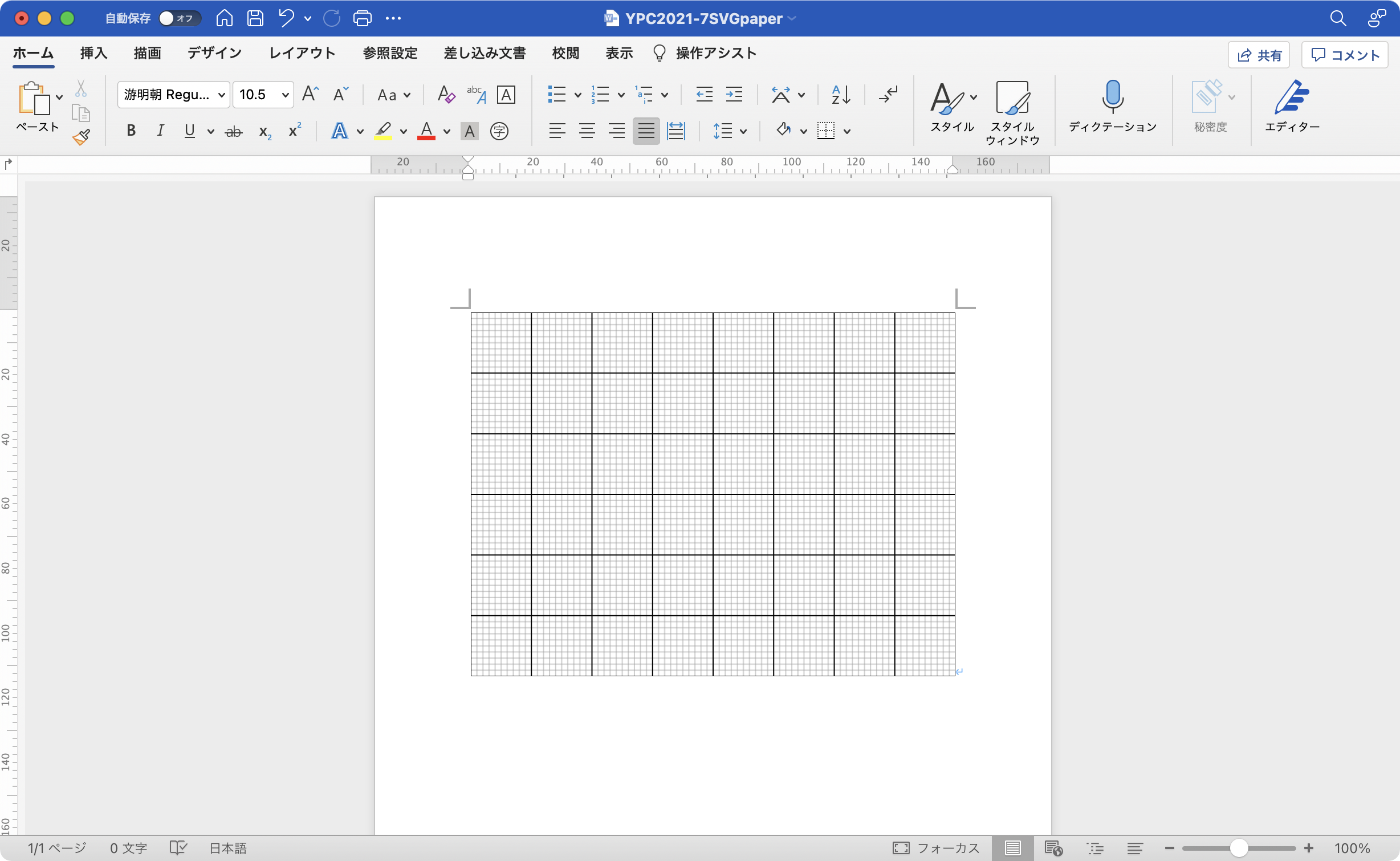Viewport: 1400px width, 861px height.
Task: Open Tell Me (操作アシスト) box
Action: (705, 54)
